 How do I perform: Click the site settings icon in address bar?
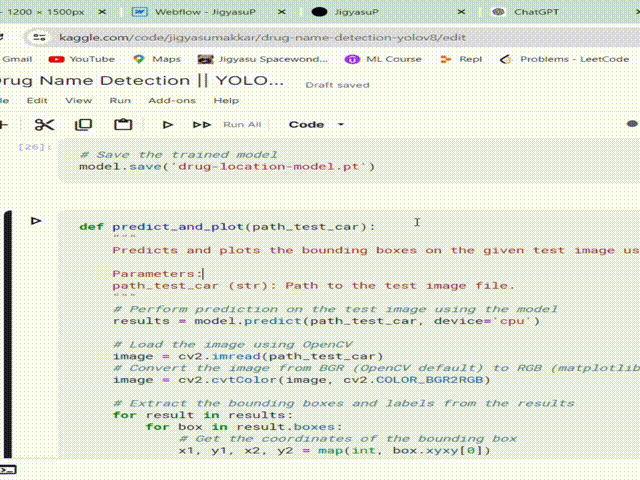tap(39, 38)
